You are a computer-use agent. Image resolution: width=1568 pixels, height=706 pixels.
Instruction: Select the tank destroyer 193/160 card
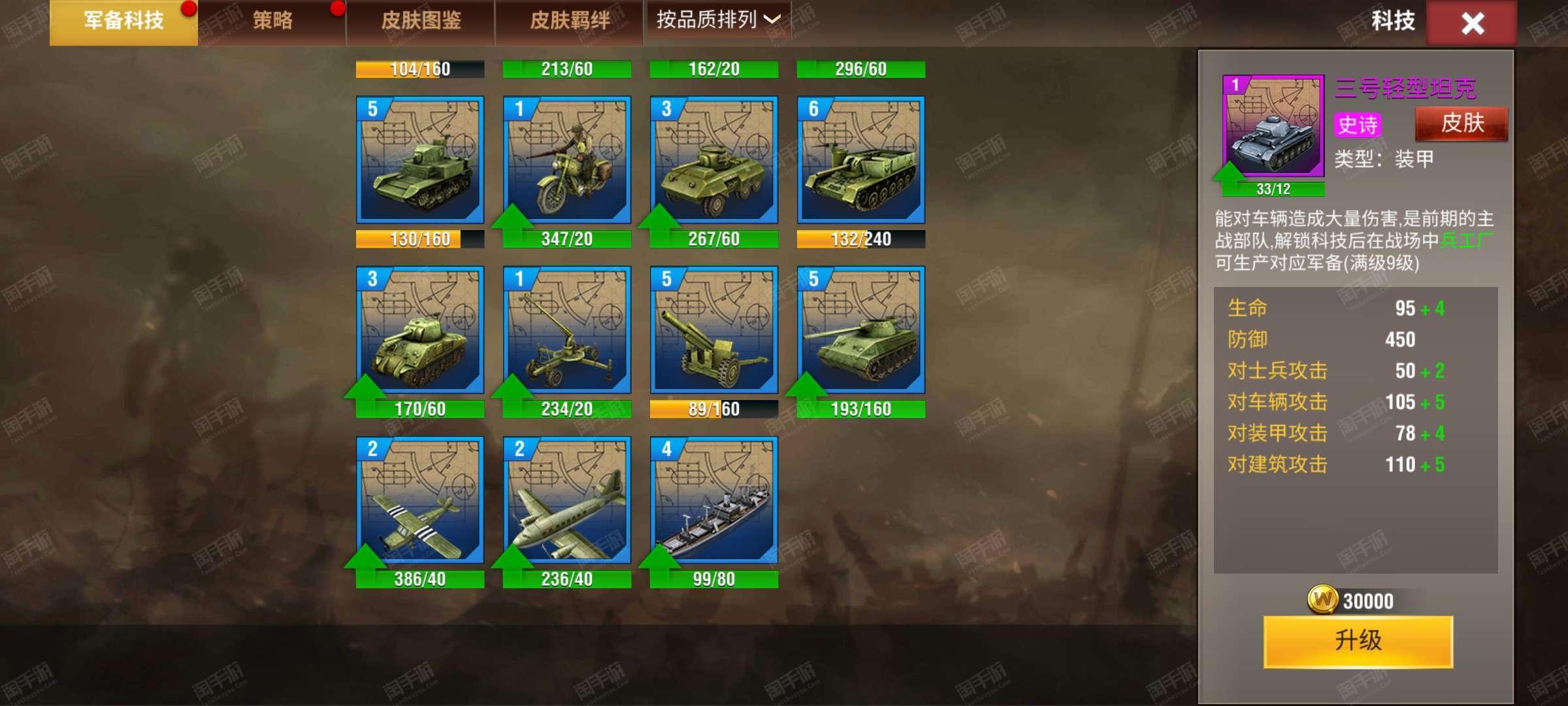(x=861, y=330)
